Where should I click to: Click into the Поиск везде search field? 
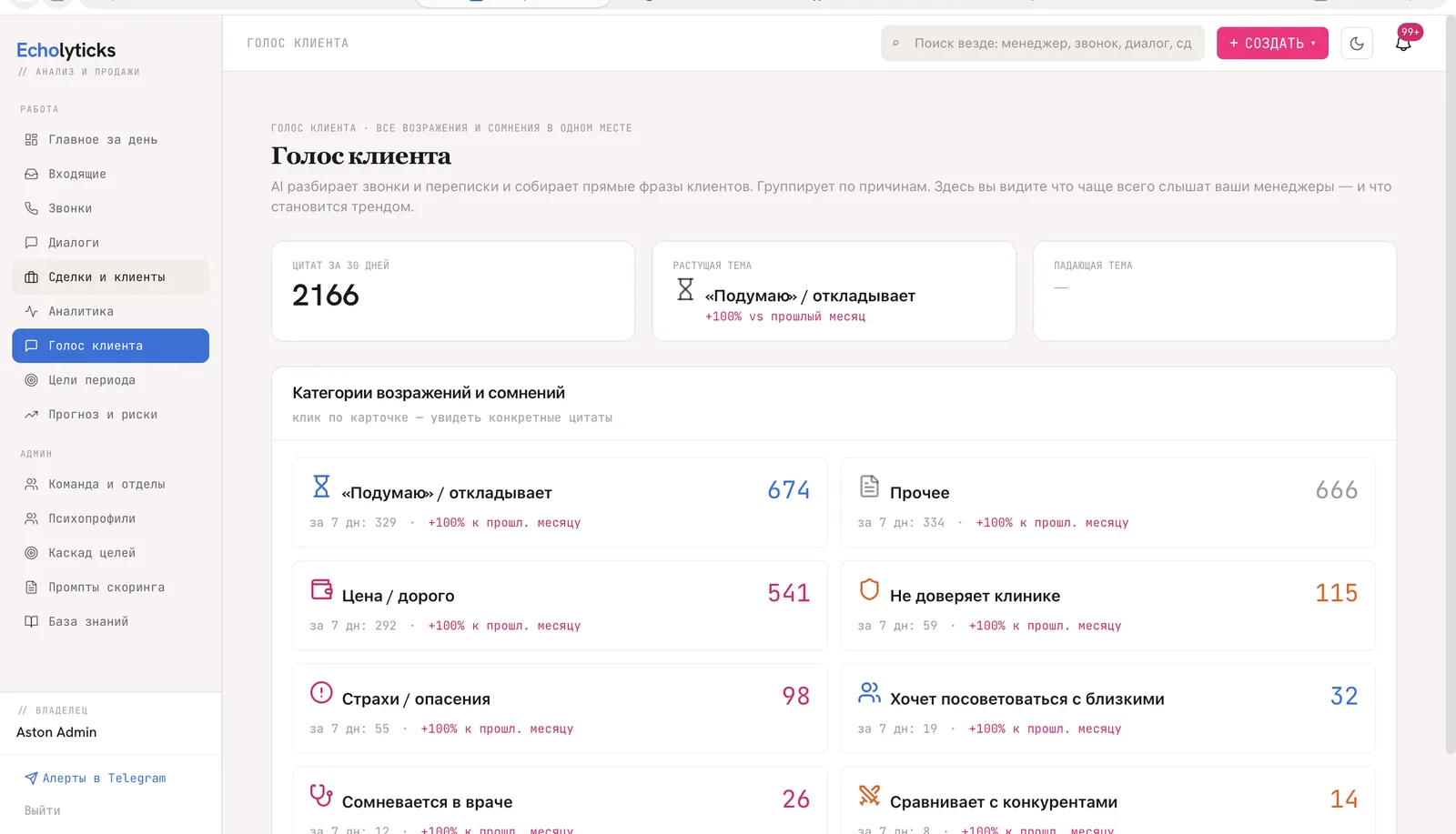click(x=1043, y=43)
